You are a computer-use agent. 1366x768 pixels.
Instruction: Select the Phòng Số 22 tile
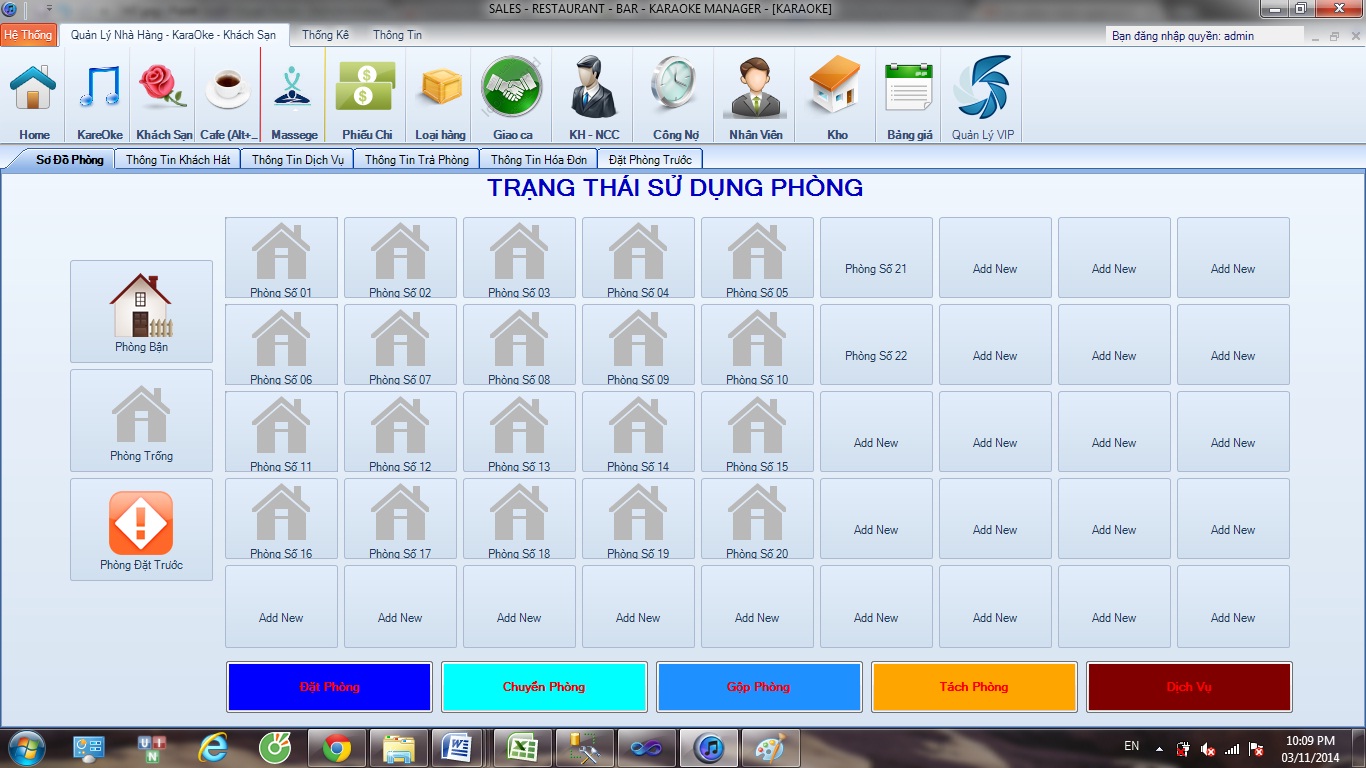click(x=876, y=345)
